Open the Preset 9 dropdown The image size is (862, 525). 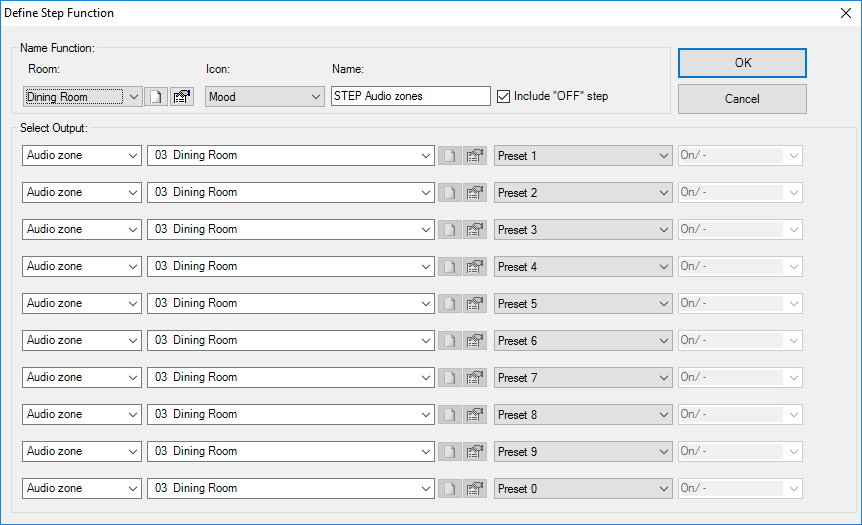point(583,451)
